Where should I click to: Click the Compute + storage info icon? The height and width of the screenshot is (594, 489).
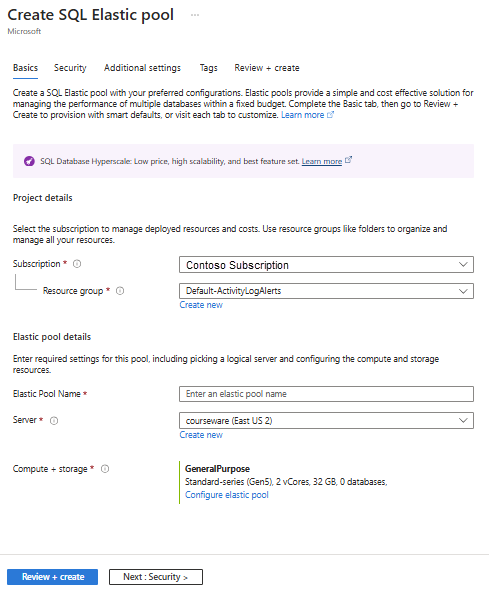(105, 469)
